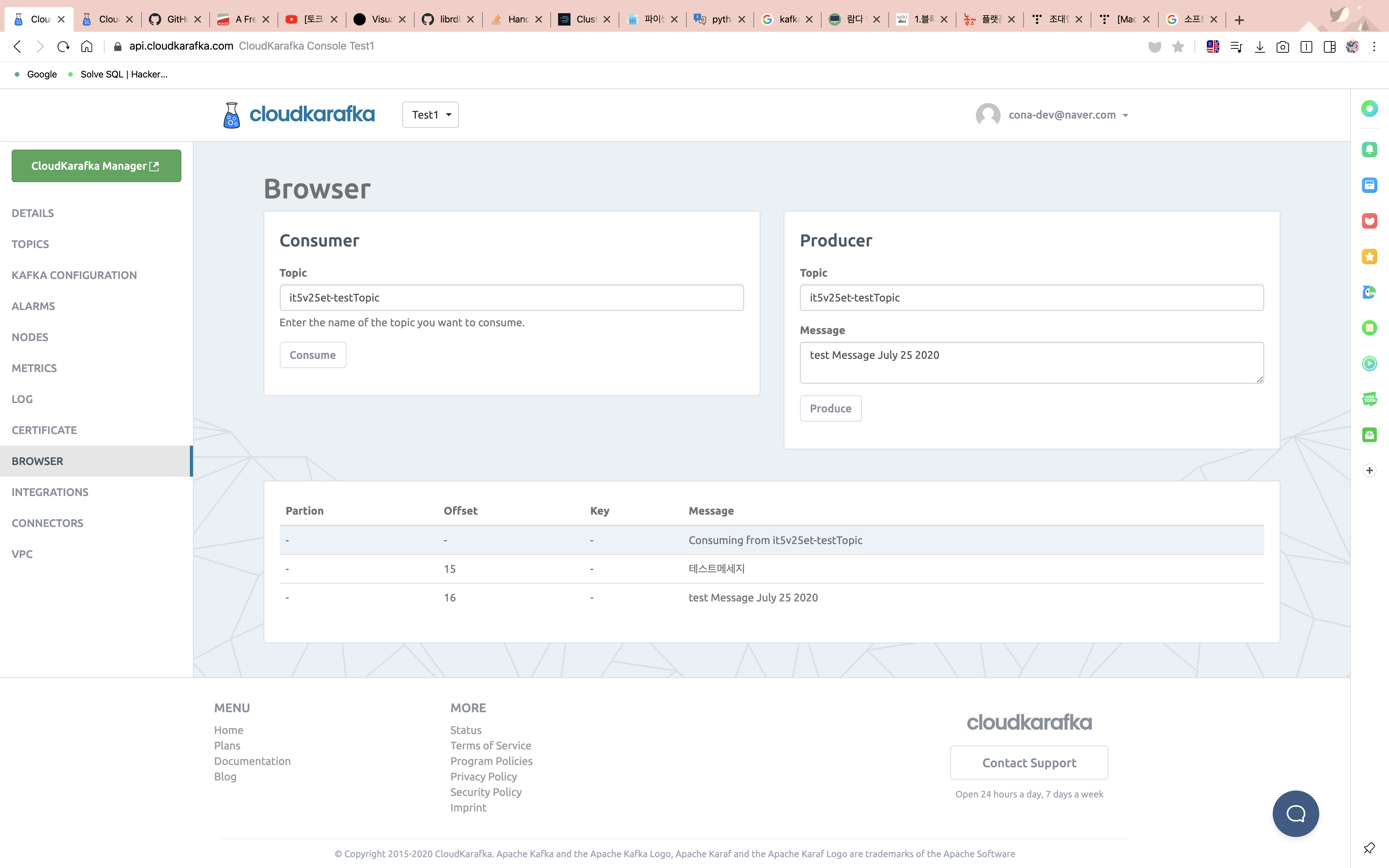Open CloudKarafka Manager green button
The width and height of the screenshot is (1389, 868).
coord(96,166)
